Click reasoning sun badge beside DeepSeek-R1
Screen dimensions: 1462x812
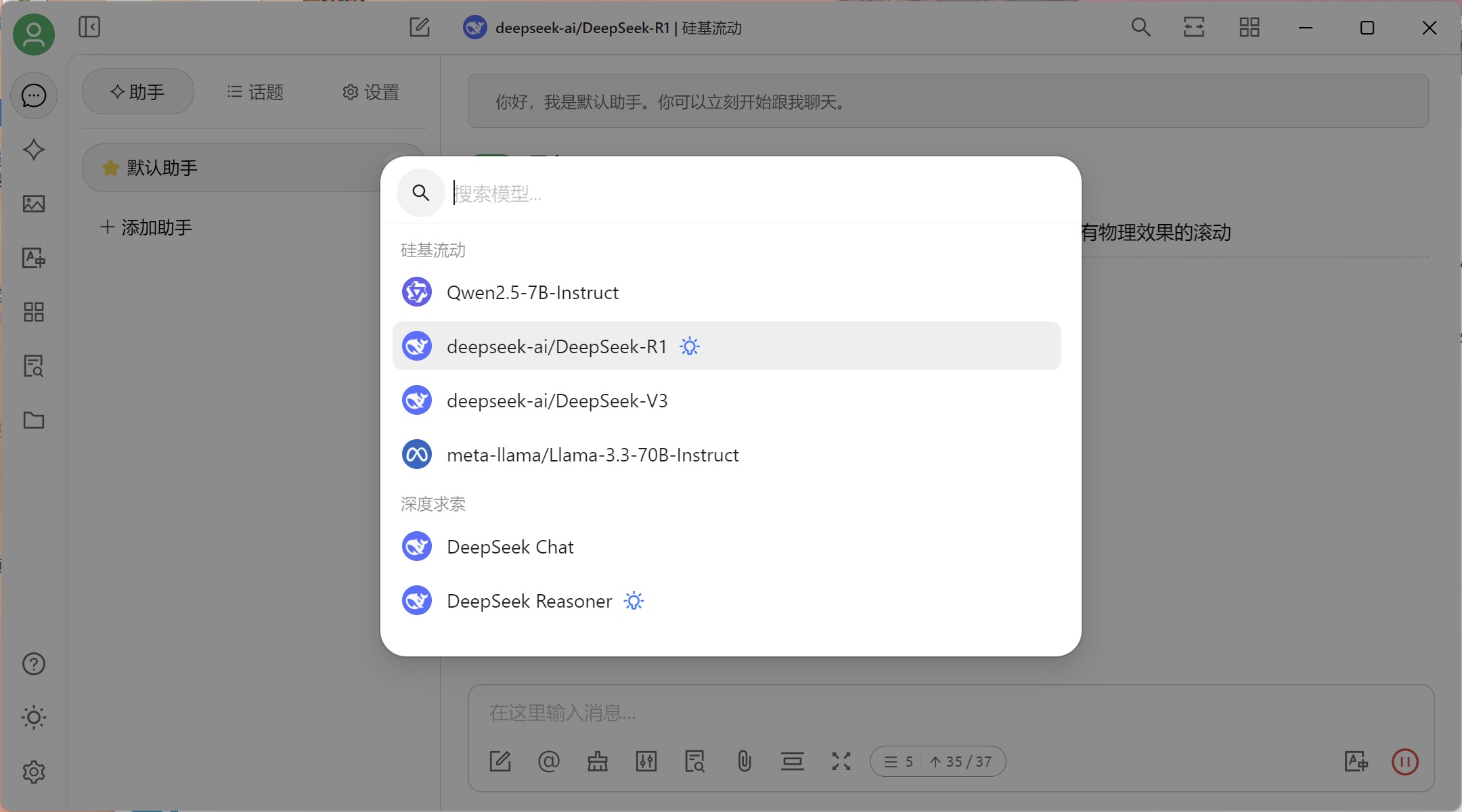pyautogui.click(x=690, y=346)
